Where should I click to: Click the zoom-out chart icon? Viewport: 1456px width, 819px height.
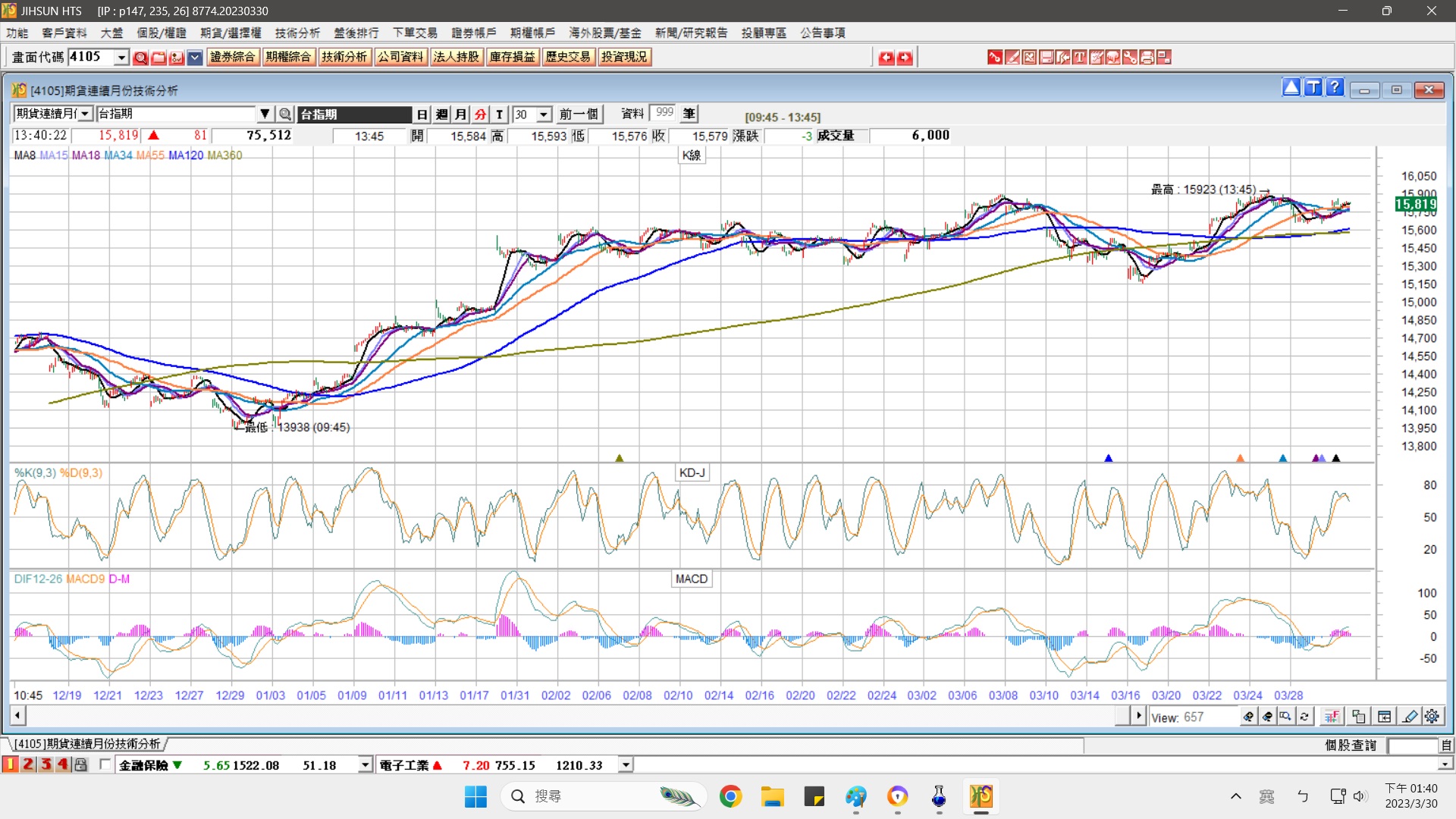(1267, 717)
